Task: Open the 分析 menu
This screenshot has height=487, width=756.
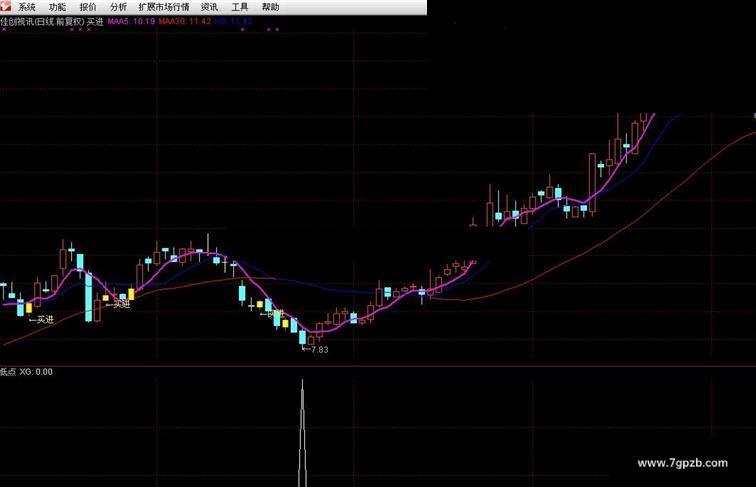Action: (x=118, y=7)
